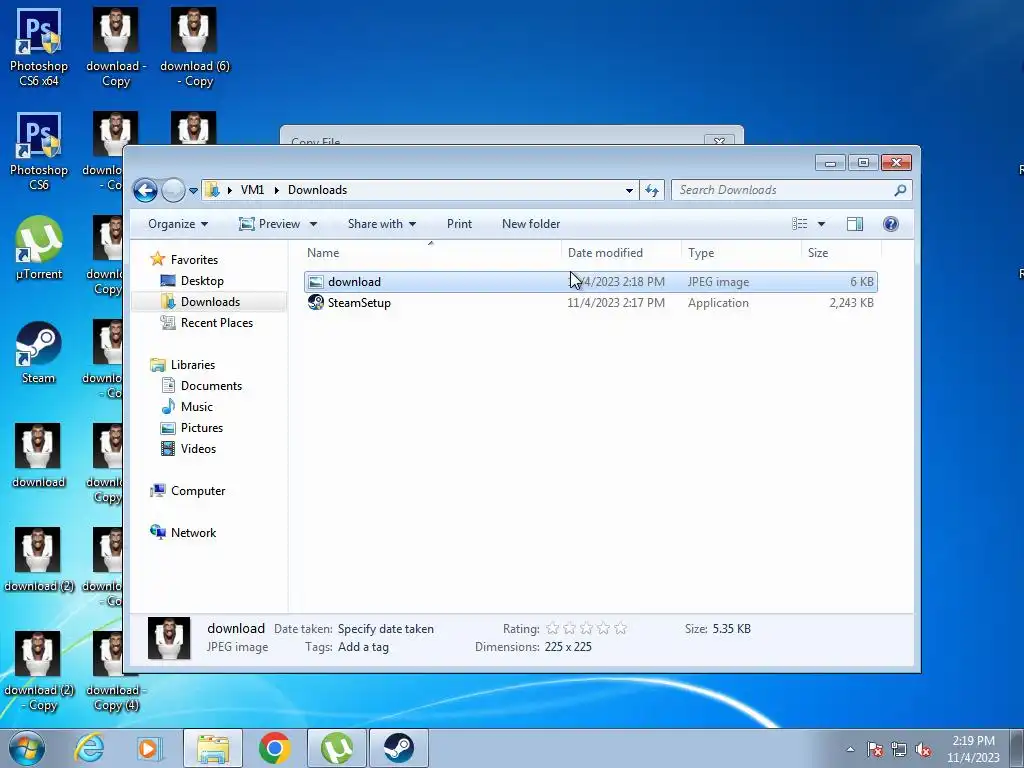This screenshot has height=768, width=1024.
Task: Select the Steam desktop shortcut
Action: pos(39,353)
